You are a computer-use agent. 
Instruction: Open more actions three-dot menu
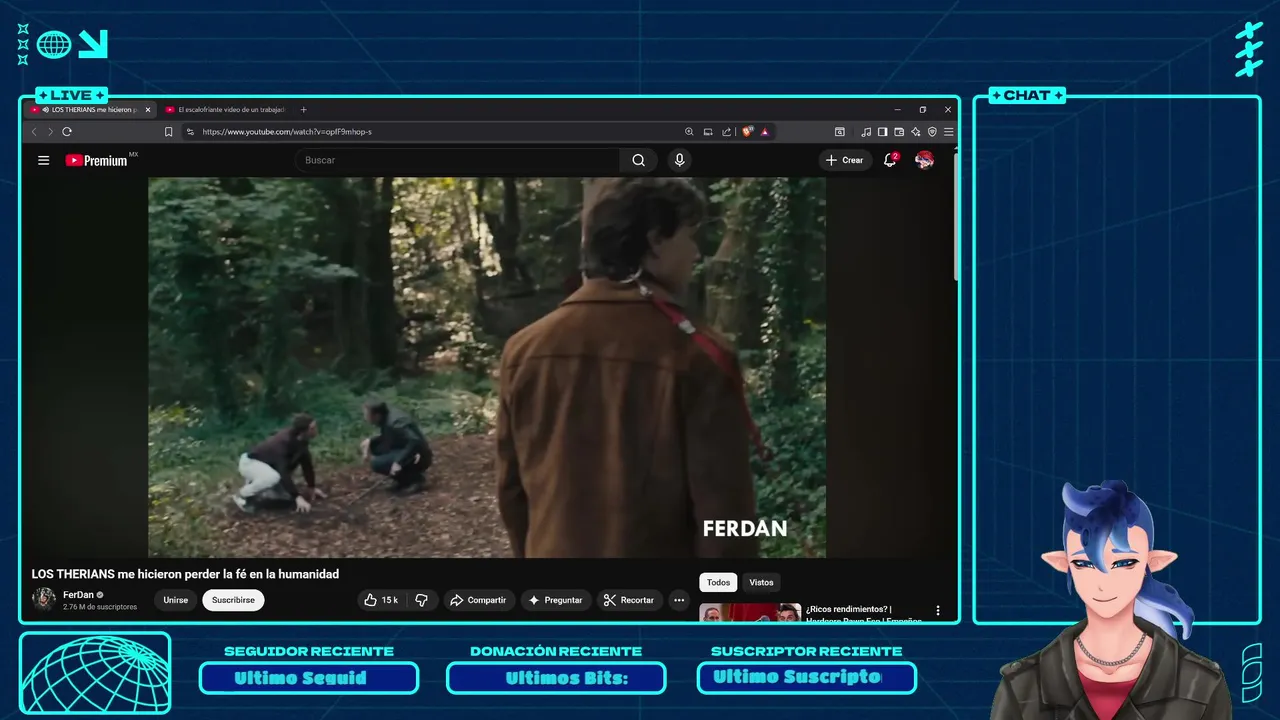tap(679, 600)
